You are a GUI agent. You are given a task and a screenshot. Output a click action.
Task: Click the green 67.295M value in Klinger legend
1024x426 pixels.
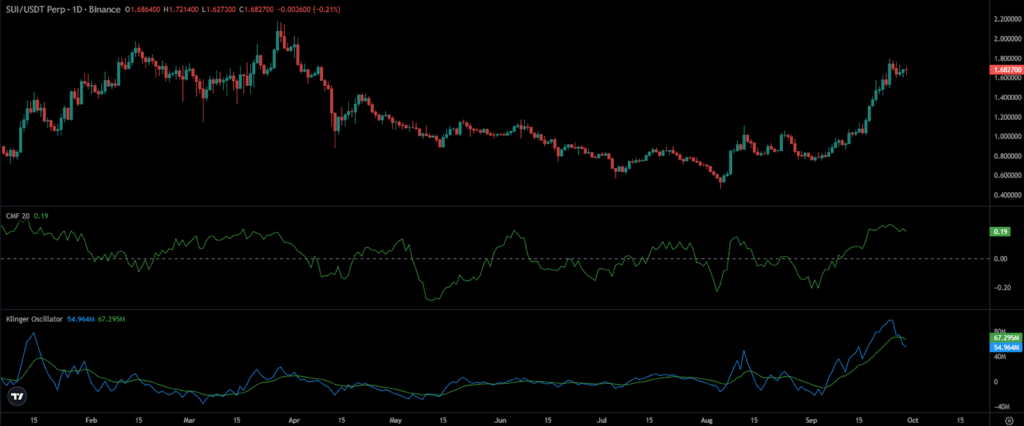(x=111, y=319)
